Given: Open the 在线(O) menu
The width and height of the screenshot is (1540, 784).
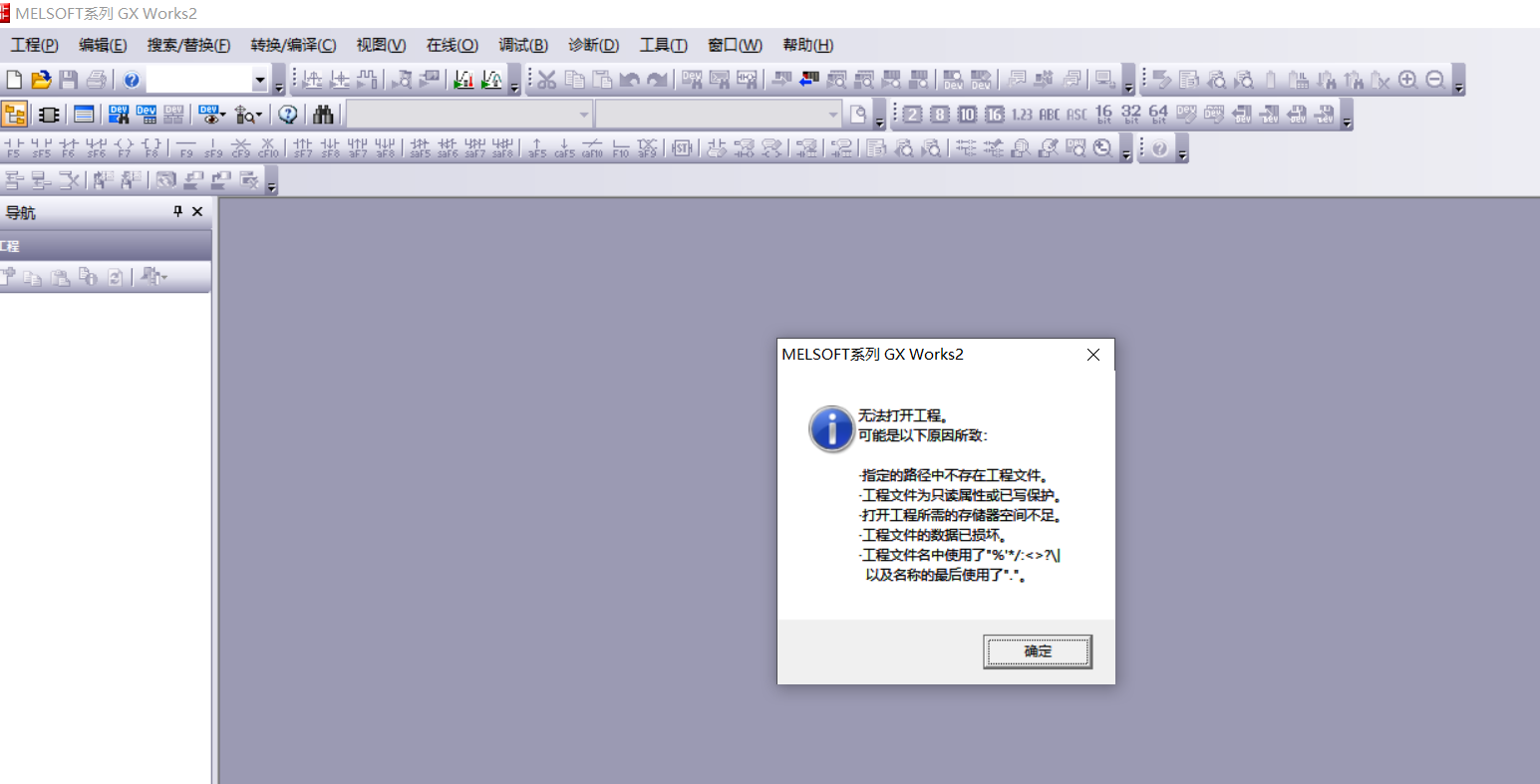Looking at the screenshot, I should point(452,45).
